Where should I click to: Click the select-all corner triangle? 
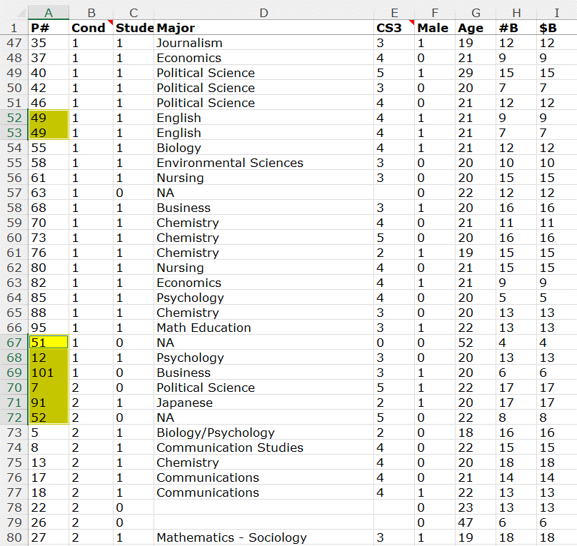click(x=22, y=13)
